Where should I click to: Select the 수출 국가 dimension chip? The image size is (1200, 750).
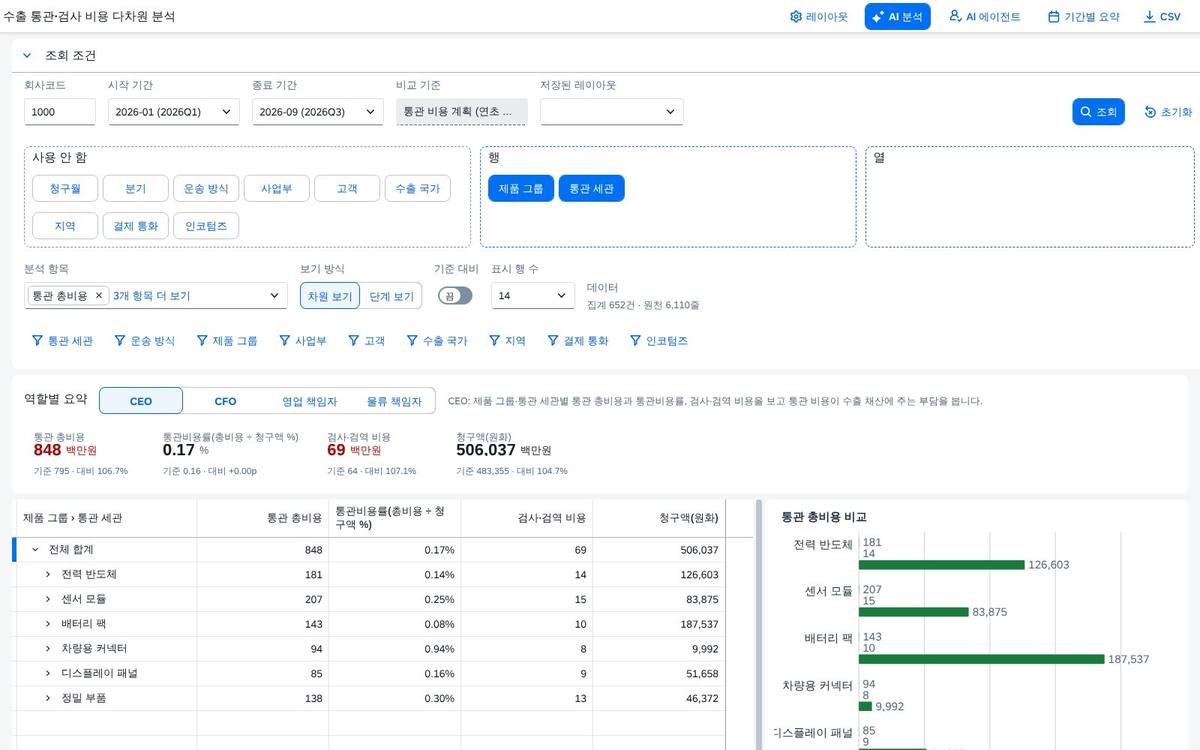click(x=417, y=188)
